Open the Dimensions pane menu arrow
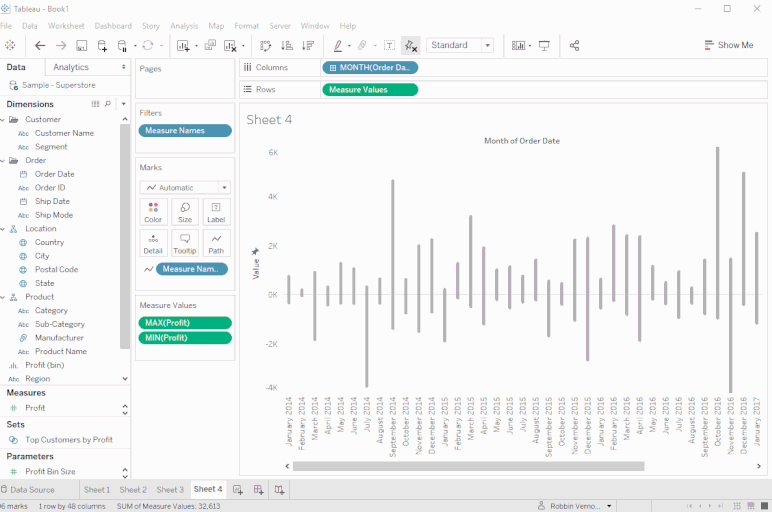 coord(124,104)
